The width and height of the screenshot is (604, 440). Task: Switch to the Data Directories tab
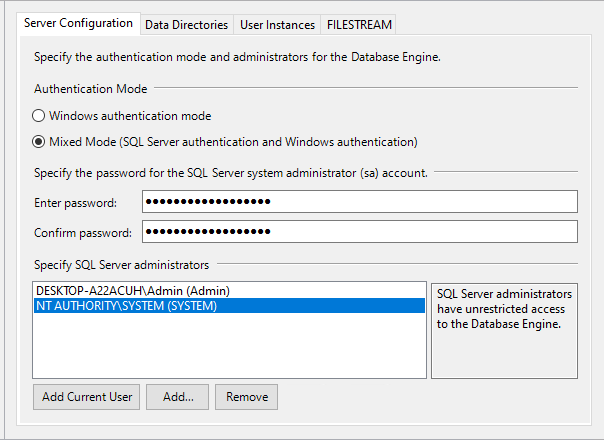187,25
